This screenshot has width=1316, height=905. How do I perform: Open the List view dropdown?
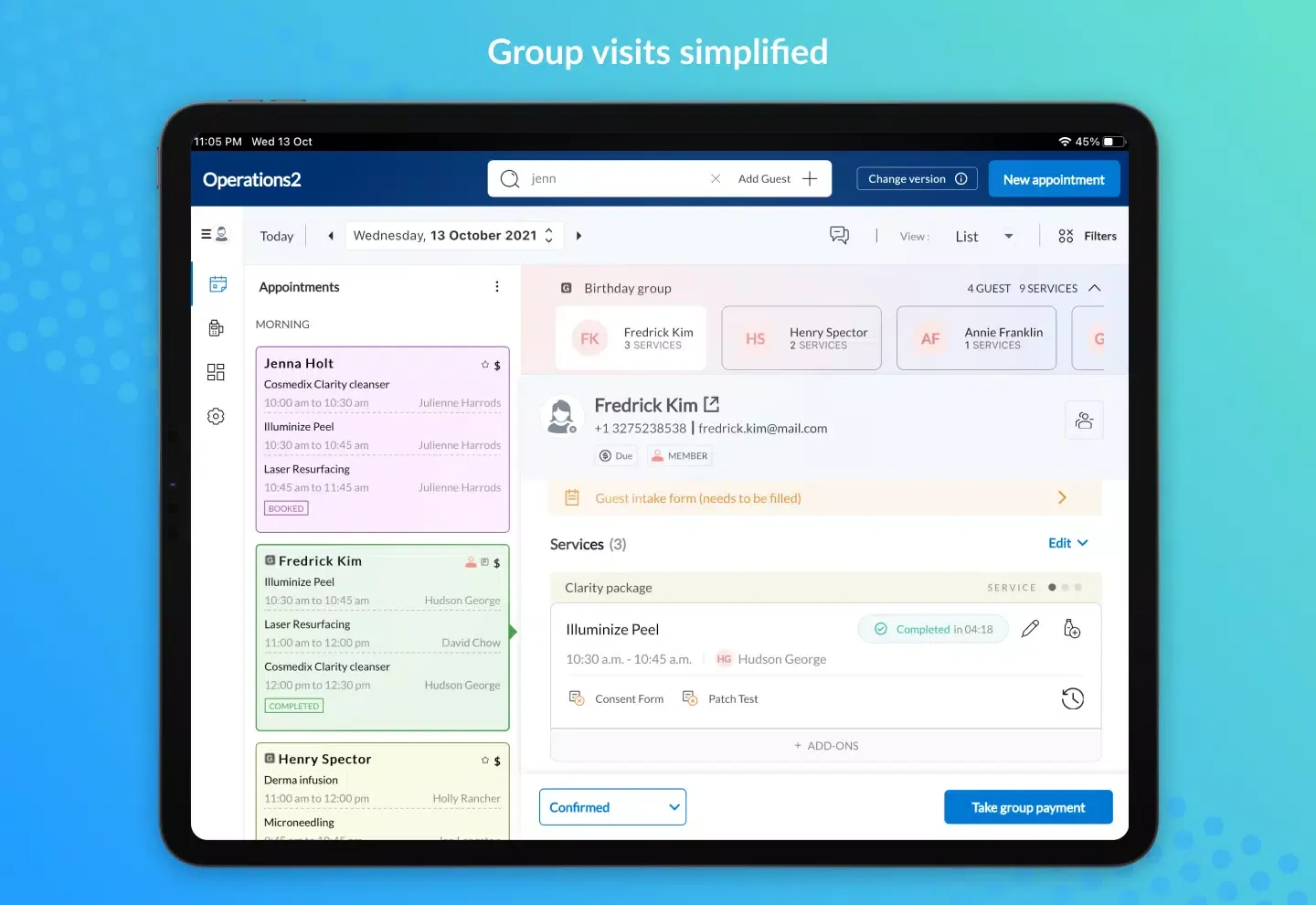983,237
